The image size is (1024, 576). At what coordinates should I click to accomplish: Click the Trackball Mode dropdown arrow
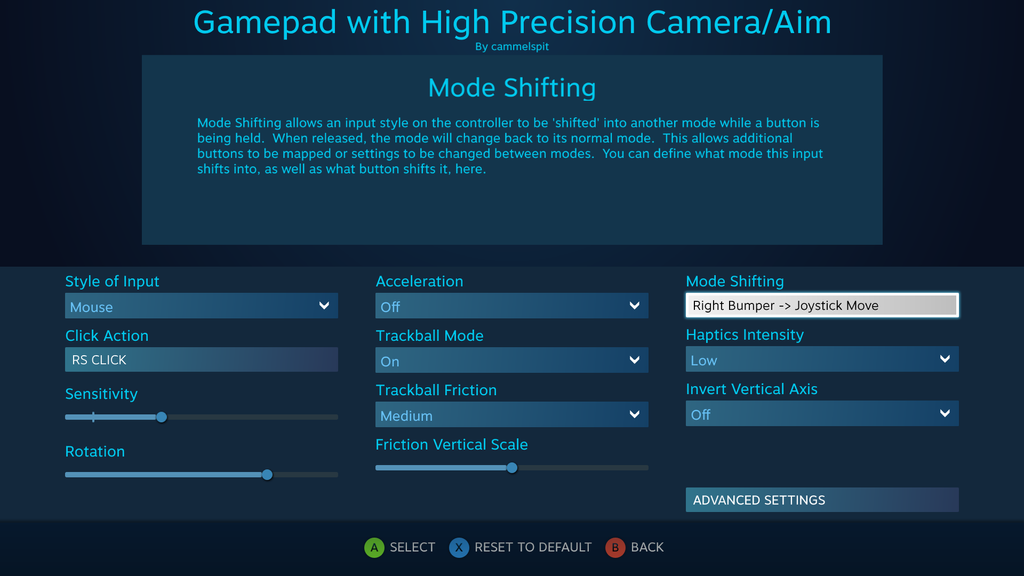(636, 361)
